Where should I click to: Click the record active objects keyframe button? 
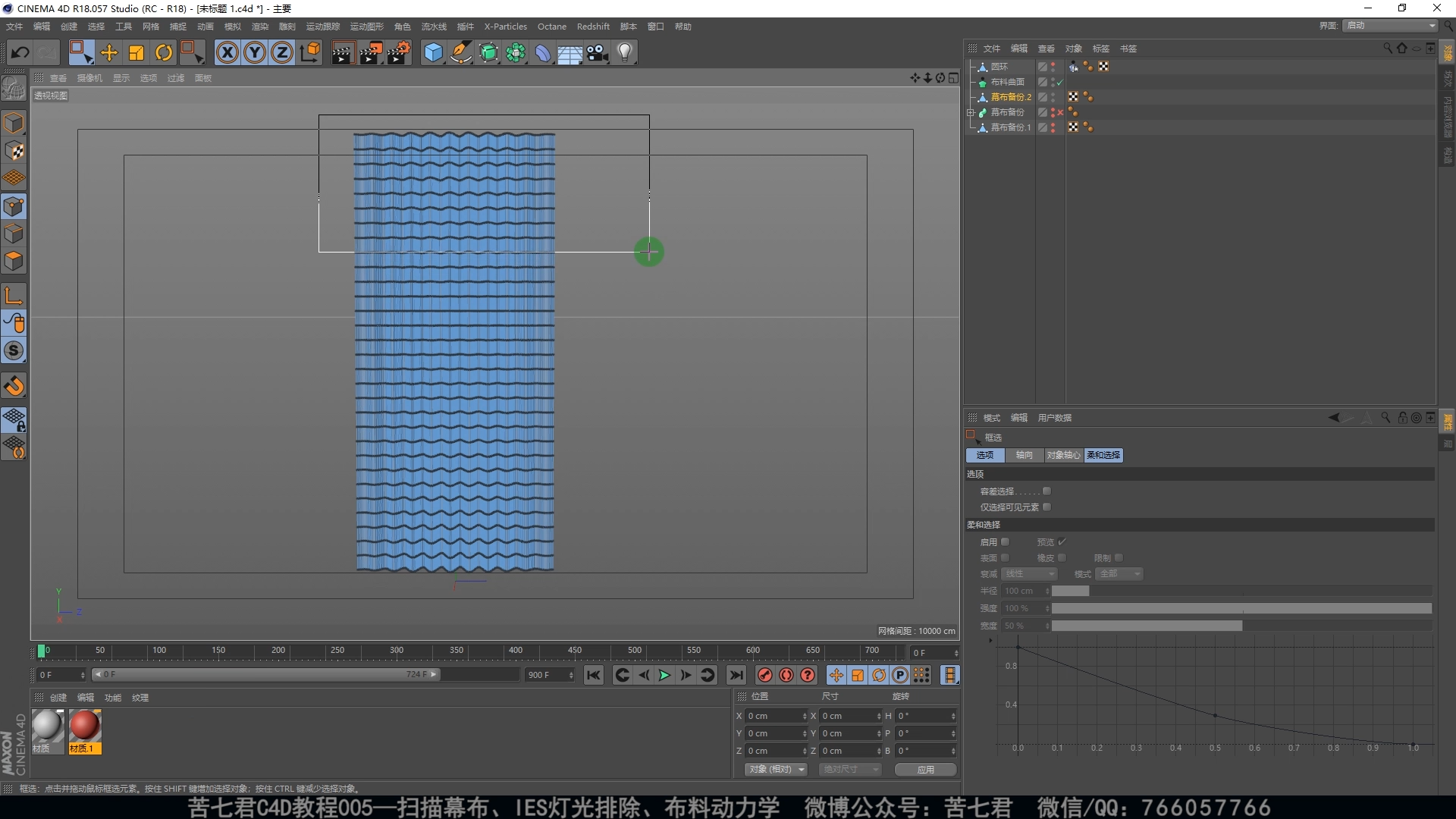[x=765, y=675]
